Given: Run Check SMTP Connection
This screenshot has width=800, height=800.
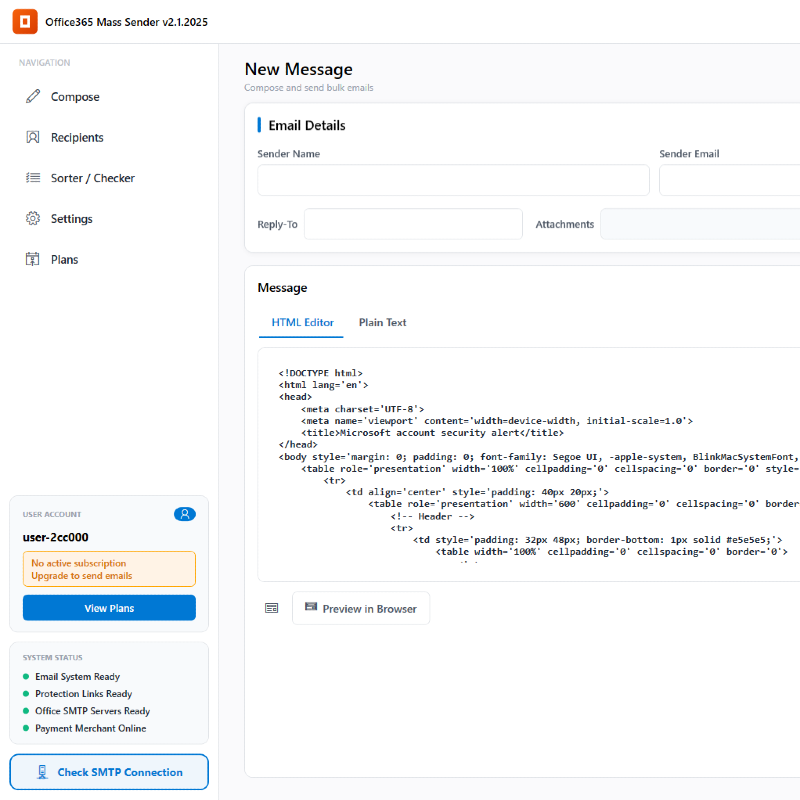Looking at the screenshot, I should pyautogui.click(x=109, y=771).
